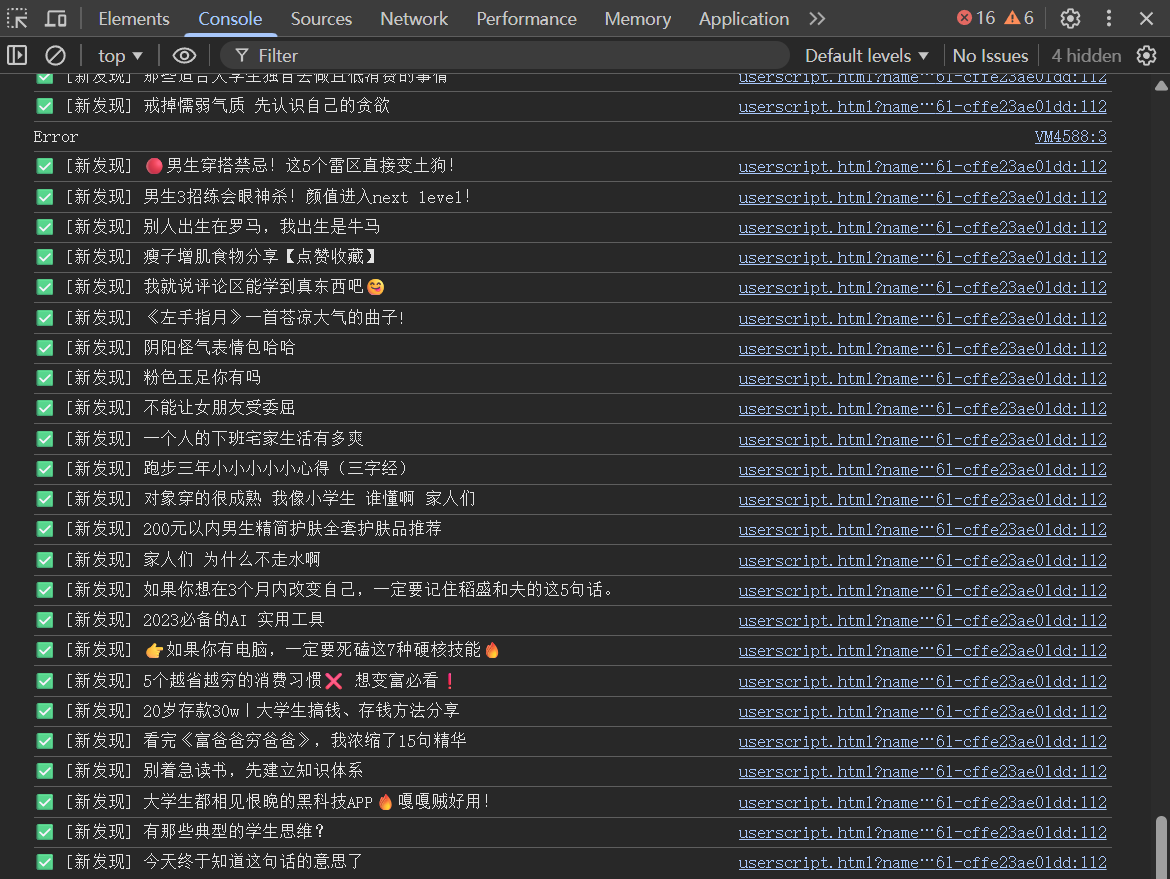The height and width of the screenshot is (879, 1170).
Task: Click the orange warning count badge
Action: (1019, 18)
